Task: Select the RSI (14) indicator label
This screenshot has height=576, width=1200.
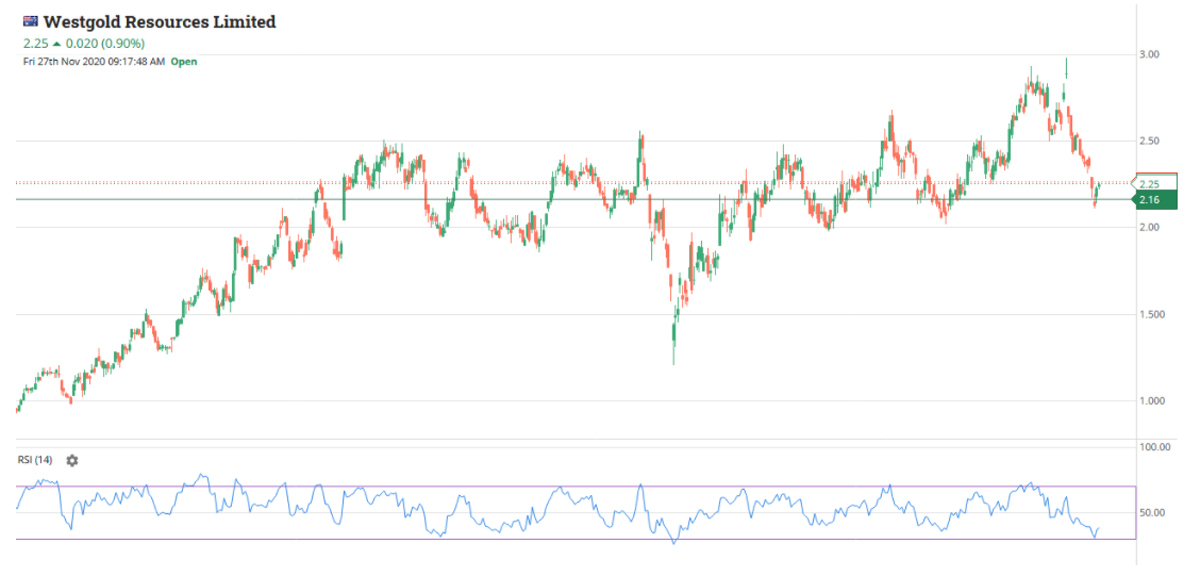Action: click(x=35, y=460)
